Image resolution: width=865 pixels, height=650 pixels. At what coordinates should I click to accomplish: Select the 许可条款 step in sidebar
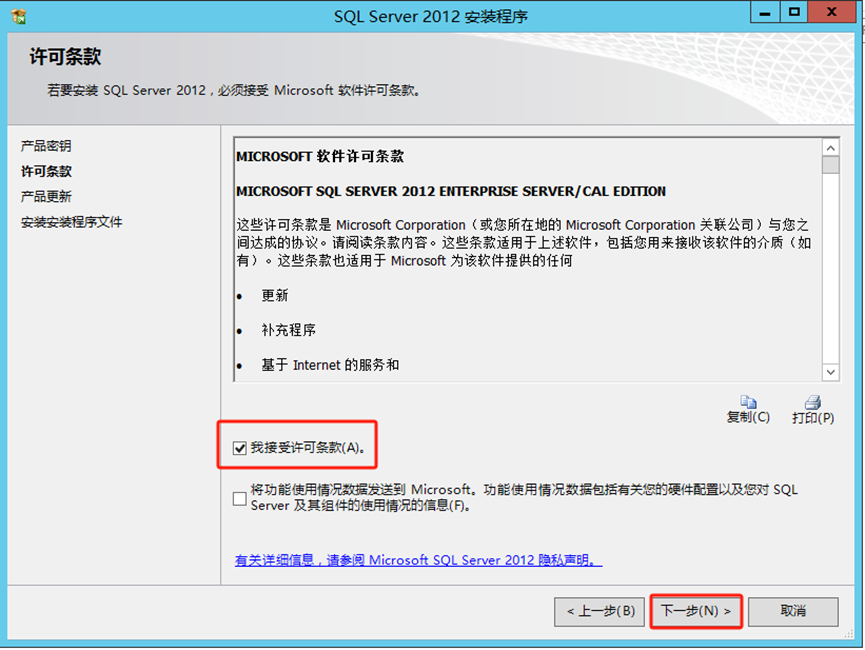pyautogui.click(x=46, y=171)
